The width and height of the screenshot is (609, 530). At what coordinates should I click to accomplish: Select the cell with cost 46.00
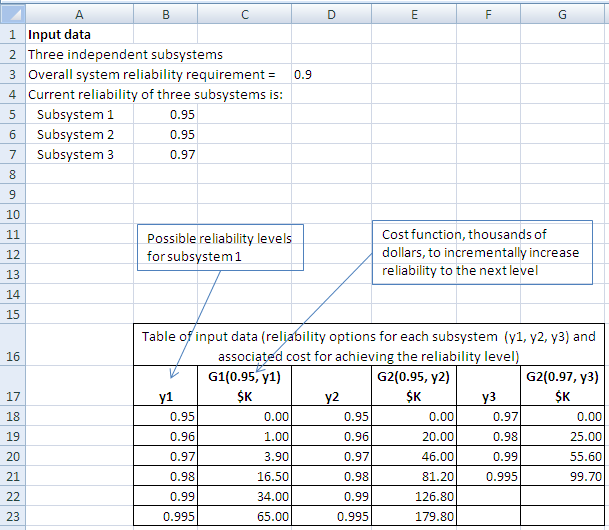(x=414, y=456)
